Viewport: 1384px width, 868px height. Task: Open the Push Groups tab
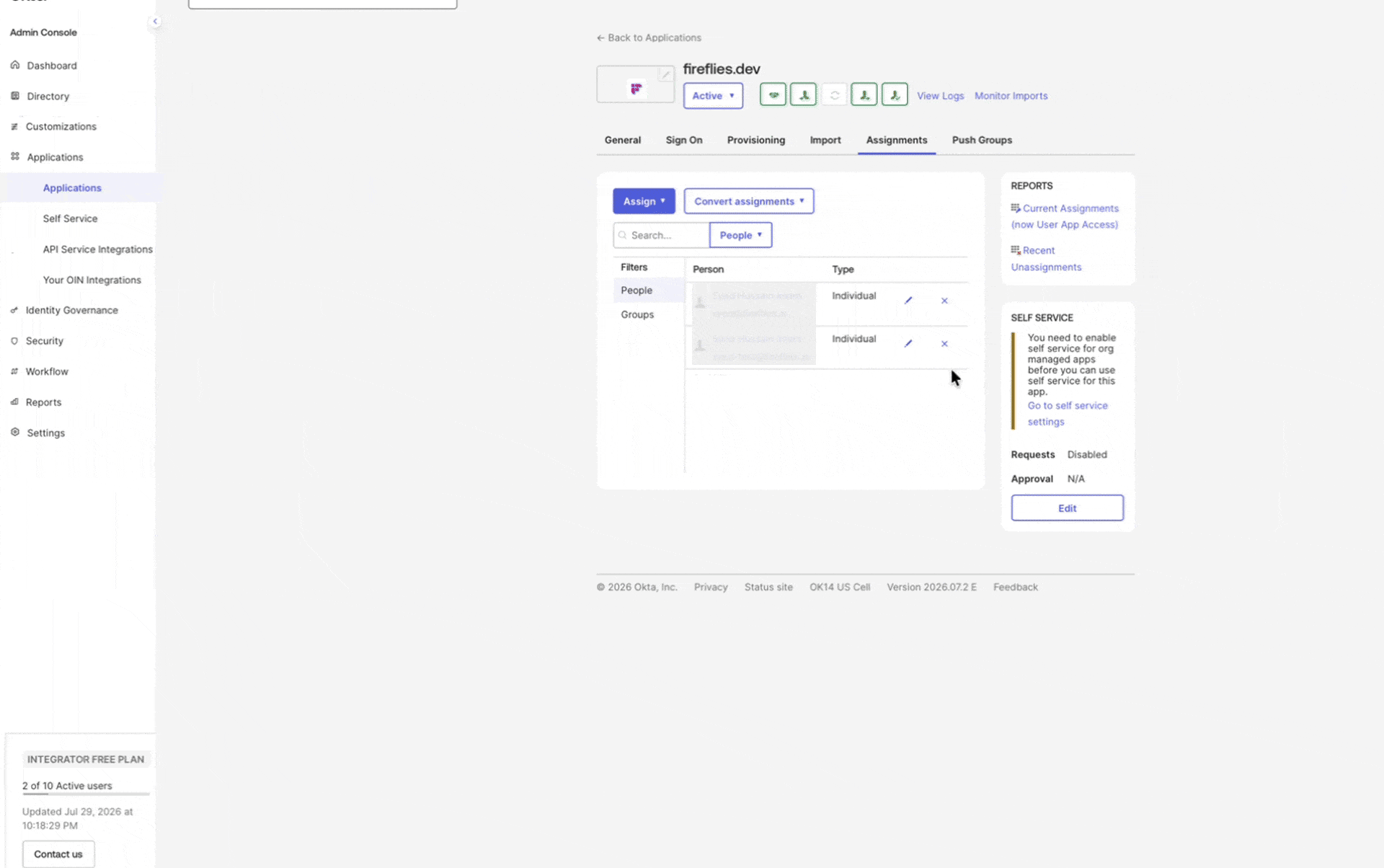982,140
